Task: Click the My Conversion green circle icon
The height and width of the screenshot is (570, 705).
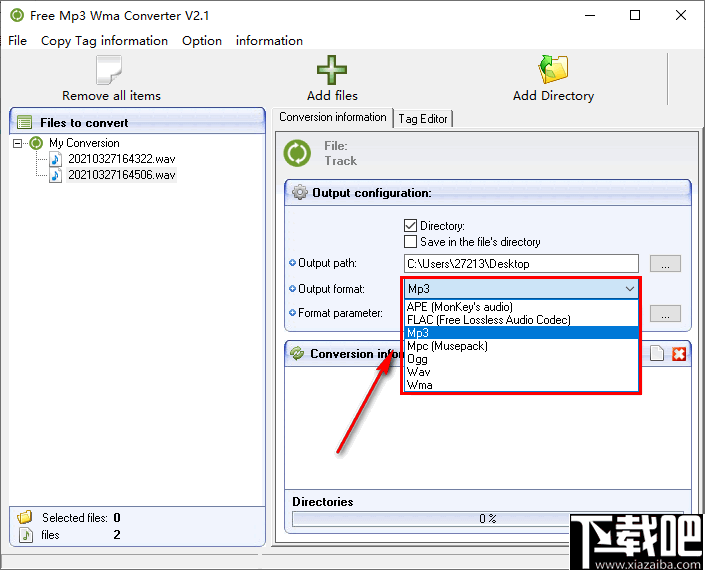Action: click(36, 143)
